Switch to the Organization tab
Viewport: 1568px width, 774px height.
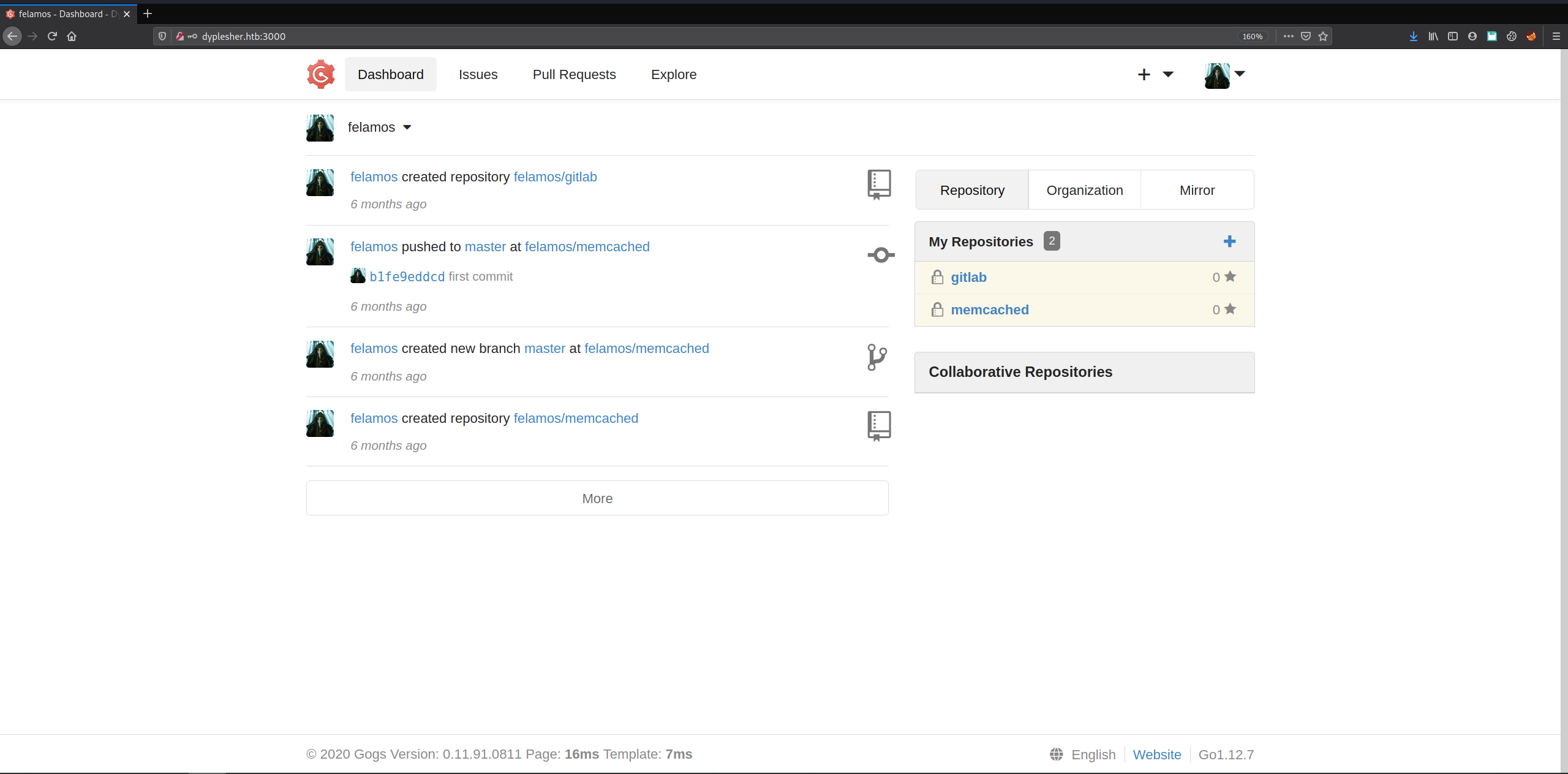tap(1085, 190)
